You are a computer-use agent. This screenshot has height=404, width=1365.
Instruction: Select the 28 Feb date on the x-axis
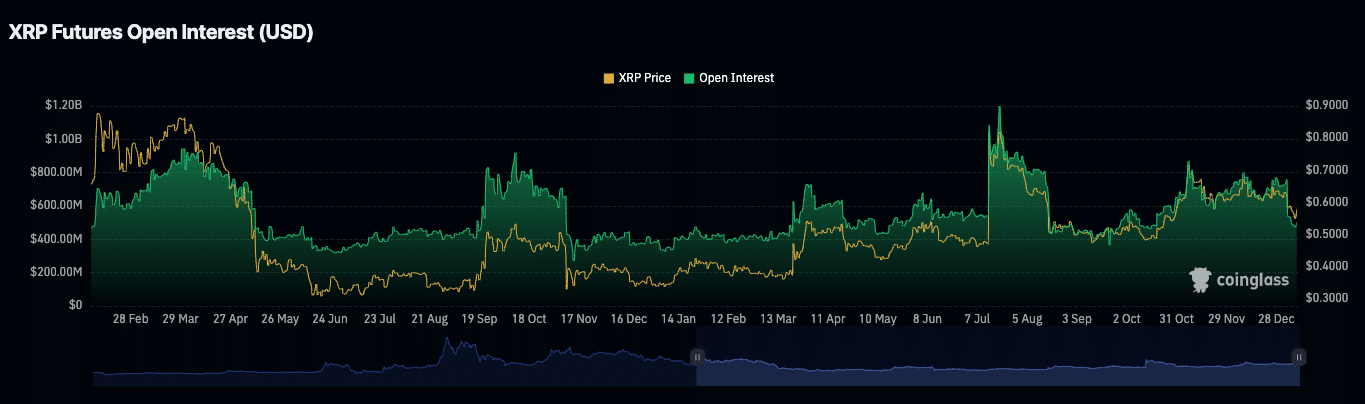click(131, 319)
